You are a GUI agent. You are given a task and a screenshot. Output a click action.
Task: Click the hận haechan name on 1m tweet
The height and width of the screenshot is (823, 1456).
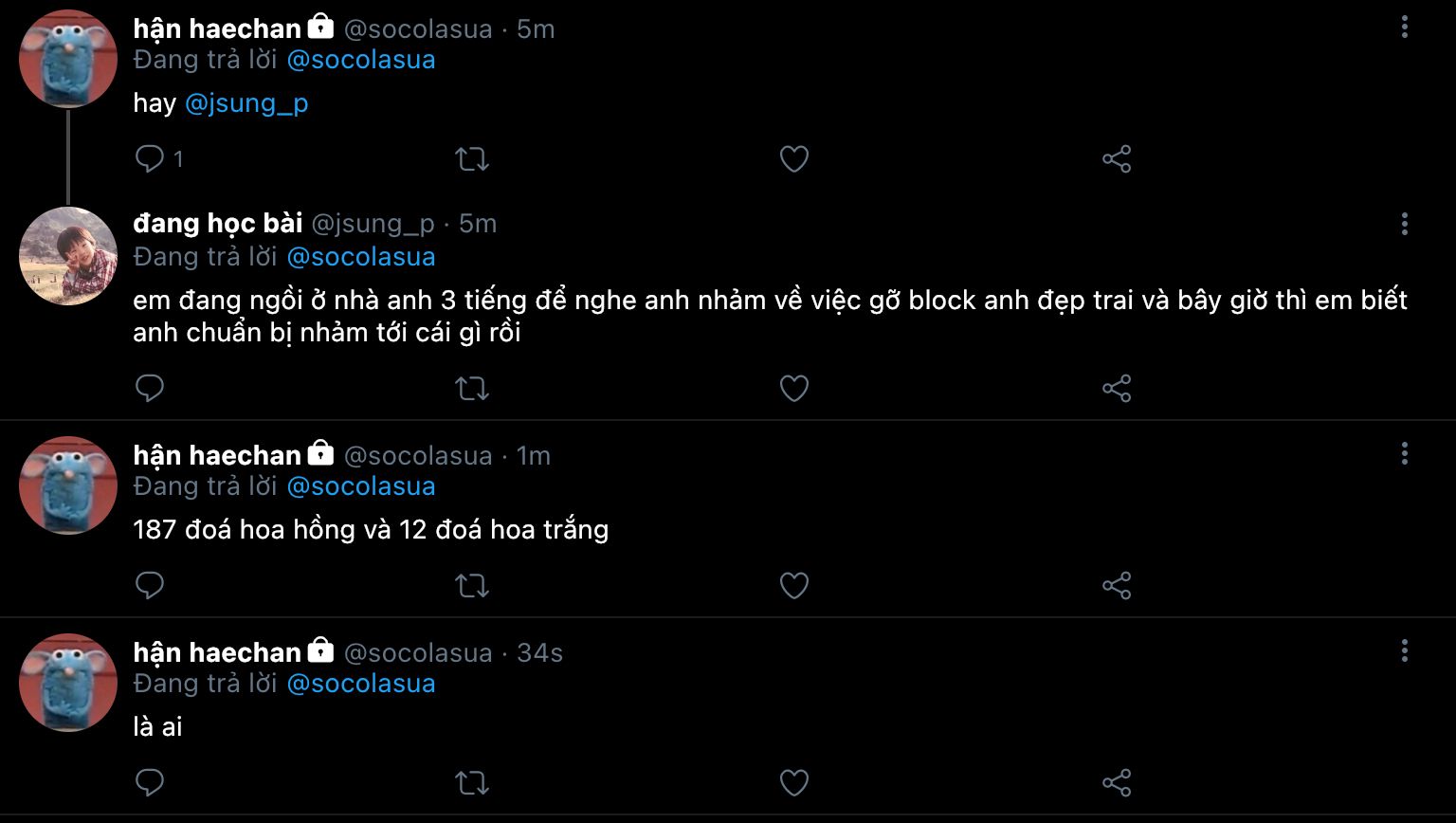[x=217, y=456]
